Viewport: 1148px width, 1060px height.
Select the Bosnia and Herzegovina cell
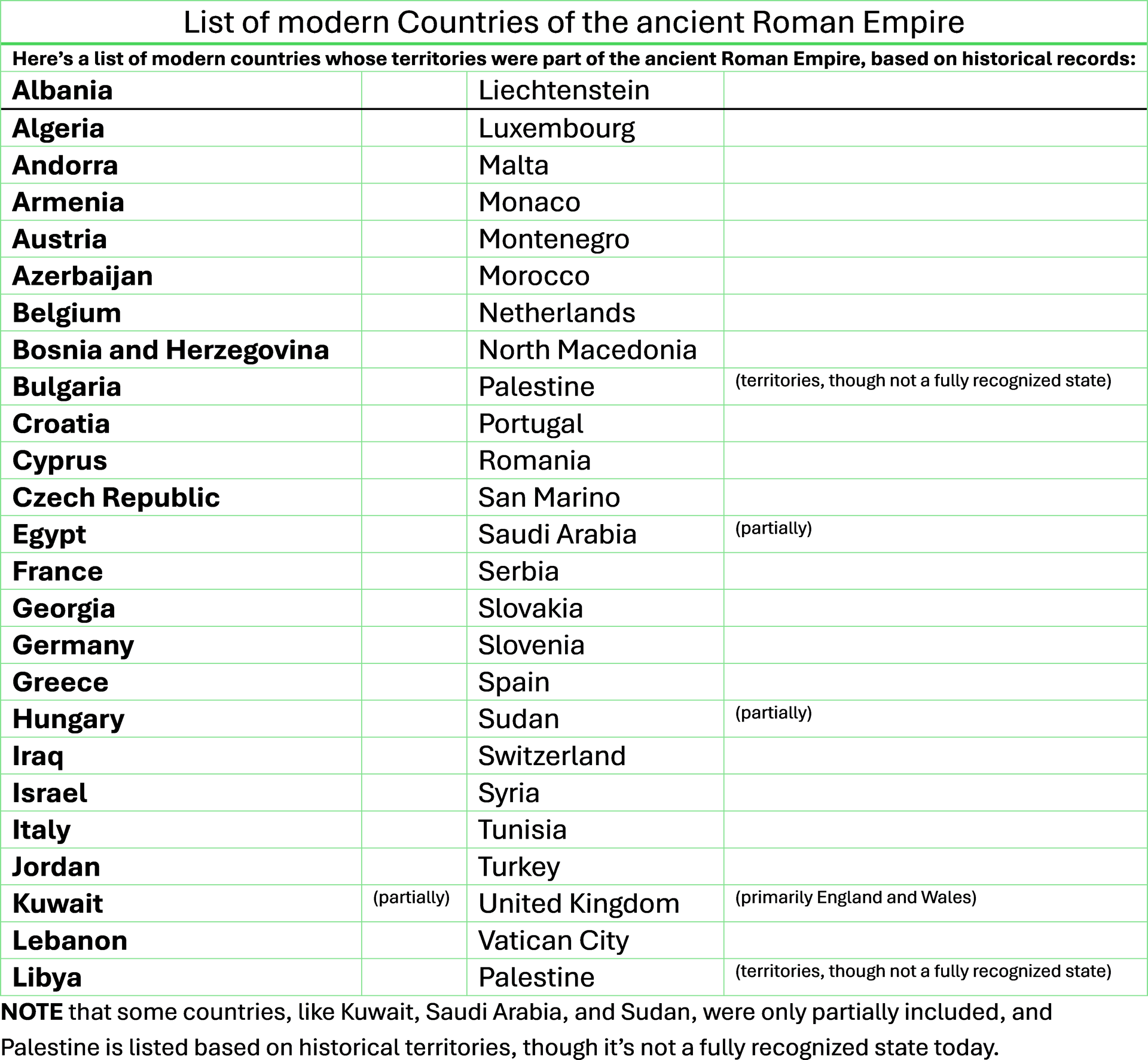pos(170,351)
